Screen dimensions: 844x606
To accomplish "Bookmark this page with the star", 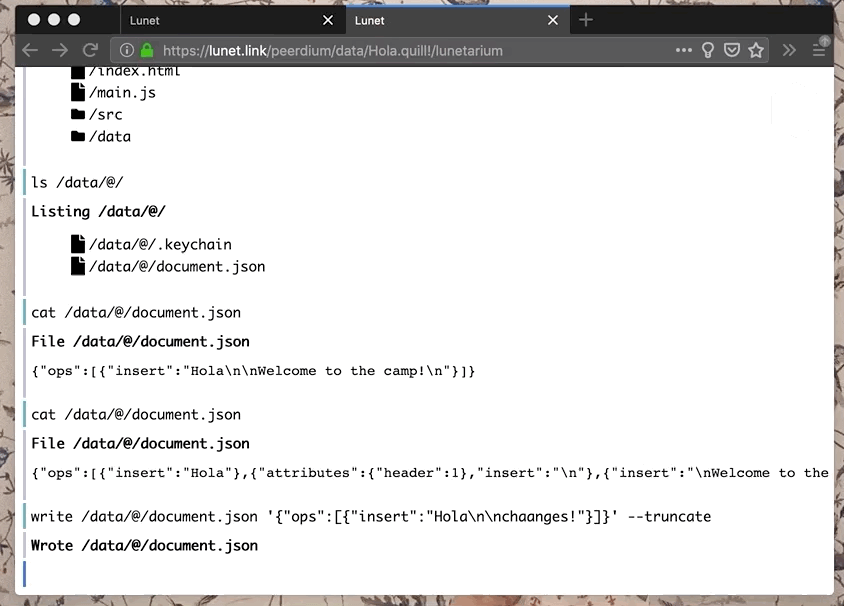I will [x=756, y=50].
